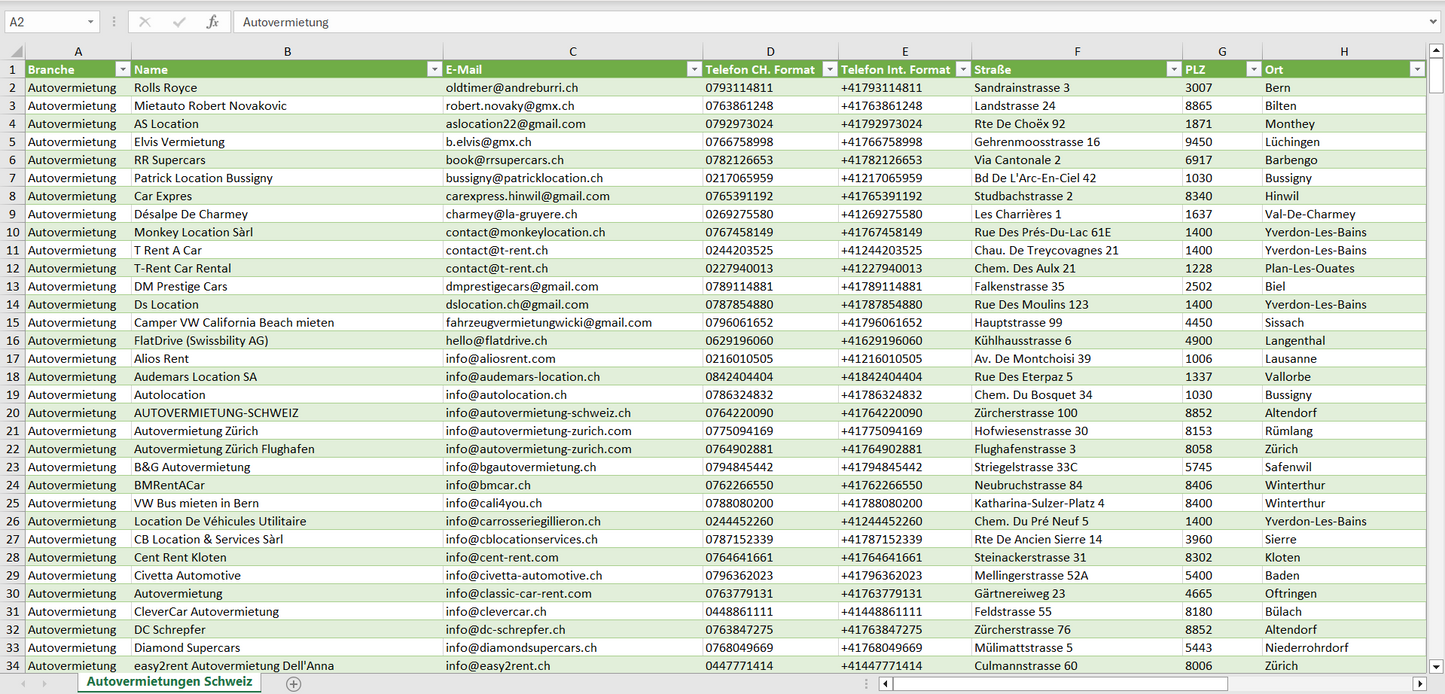
Task: Click the previous sheet navigation arrow
Action: click(x=23, y=684)
